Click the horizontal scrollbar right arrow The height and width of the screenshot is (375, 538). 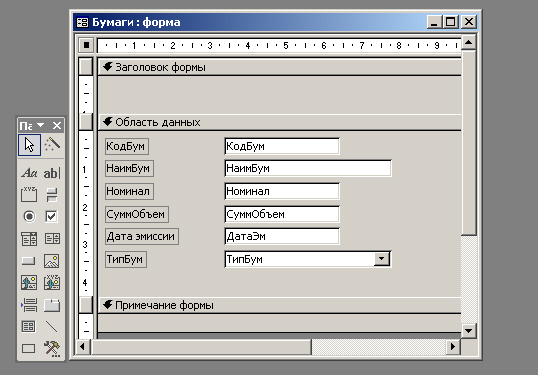point(453,347)
